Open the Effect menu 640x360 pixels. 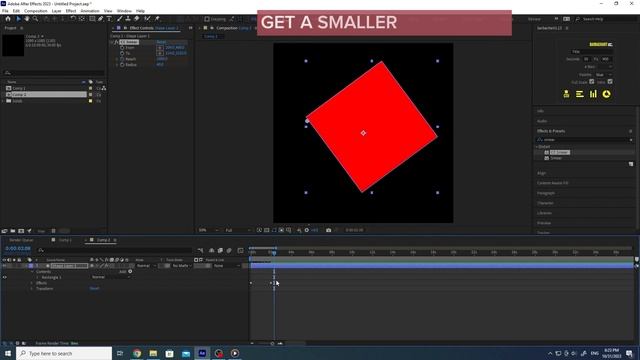point(71,11)
